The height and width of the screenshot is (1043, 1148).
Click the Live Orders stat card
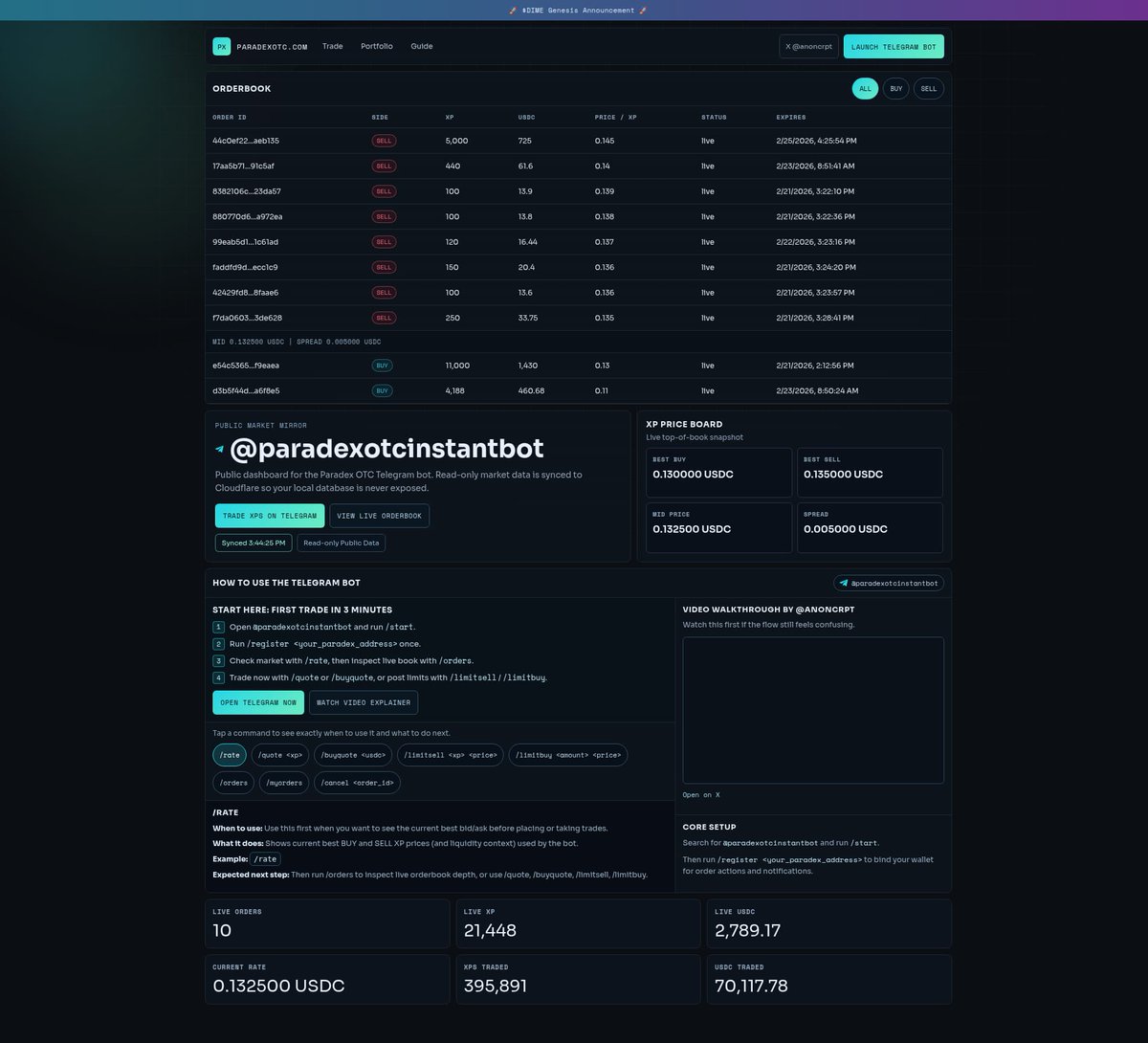point(327,923)
